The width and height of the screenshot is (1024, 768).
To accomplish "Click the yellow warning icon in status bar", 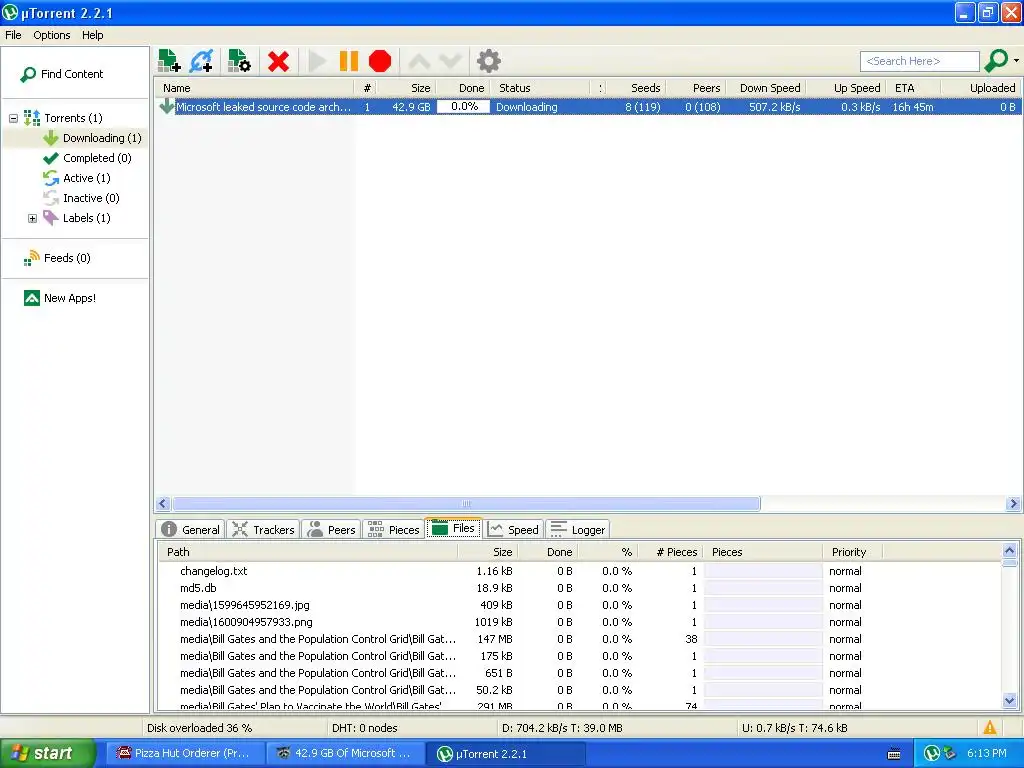I will (990, 728).
